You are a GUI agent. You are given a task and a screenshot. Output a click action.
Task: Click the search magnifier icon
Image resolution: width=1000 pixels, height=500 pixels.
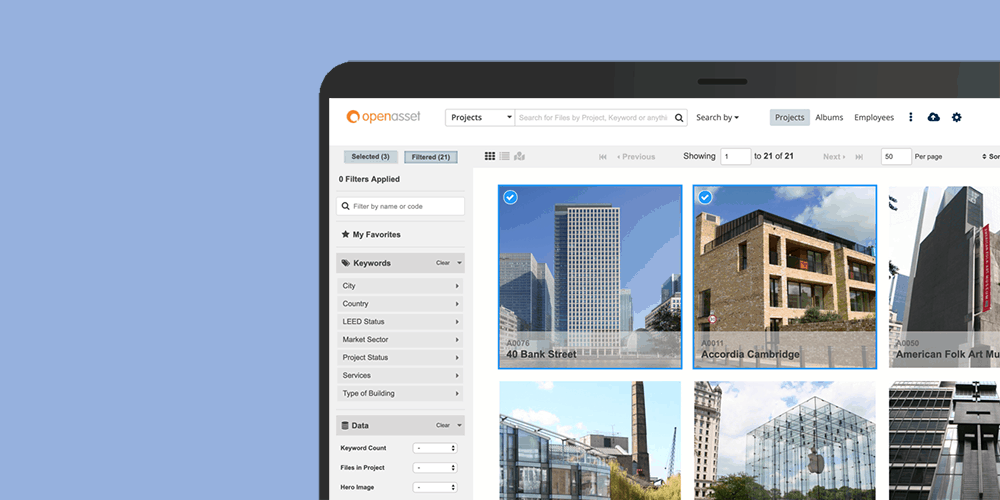[679, 117]
